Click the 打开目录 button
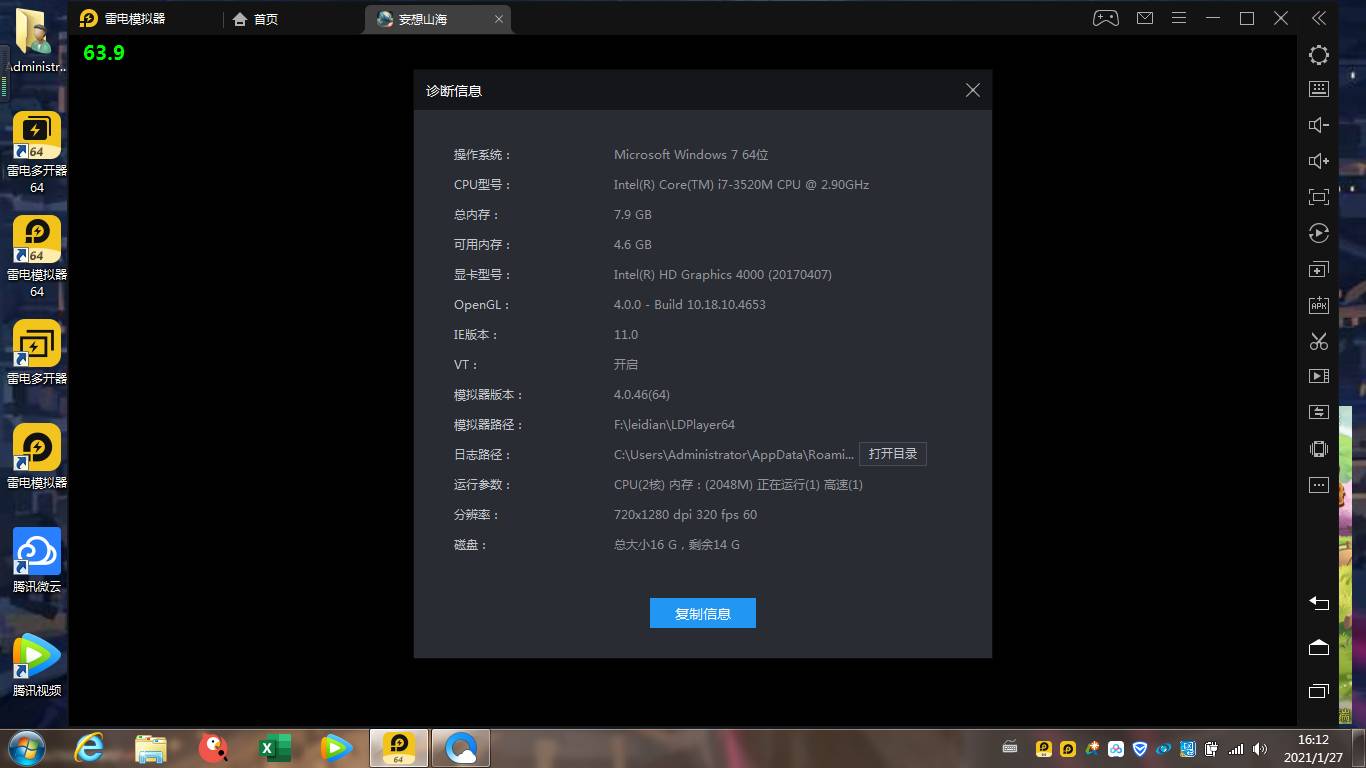This screenshot has width=1366, height=768. coord(892,454)
